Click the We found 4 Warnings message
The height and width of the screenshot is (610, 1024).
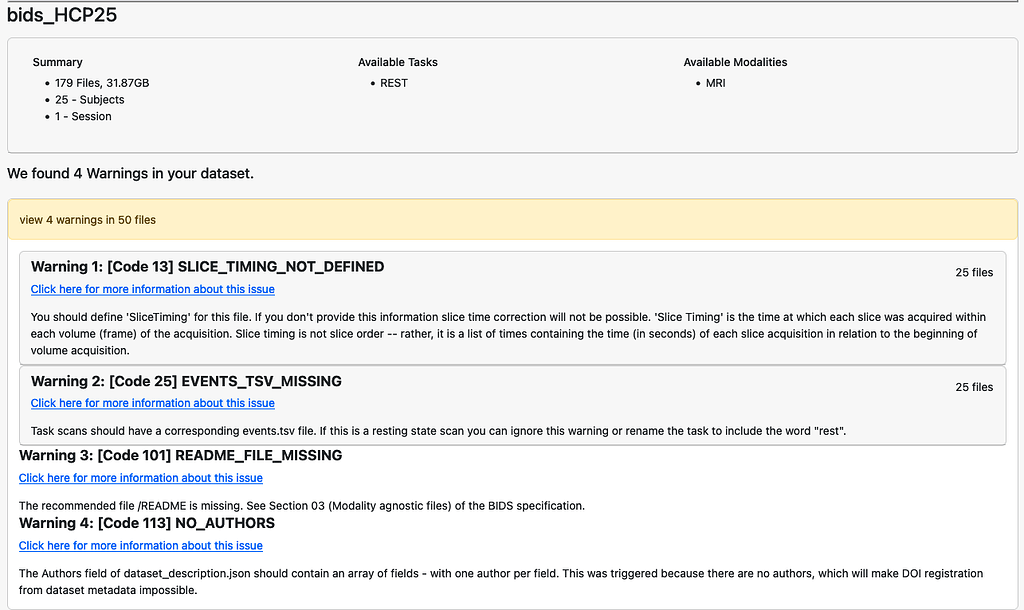[130, 173]
